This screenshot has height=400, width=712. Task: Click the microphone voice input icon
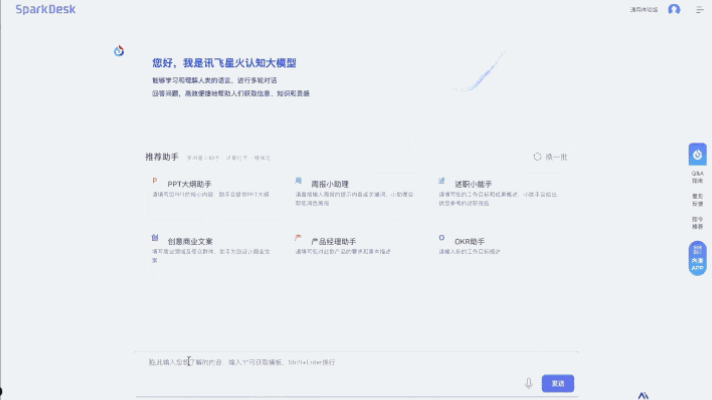[528, 383]
